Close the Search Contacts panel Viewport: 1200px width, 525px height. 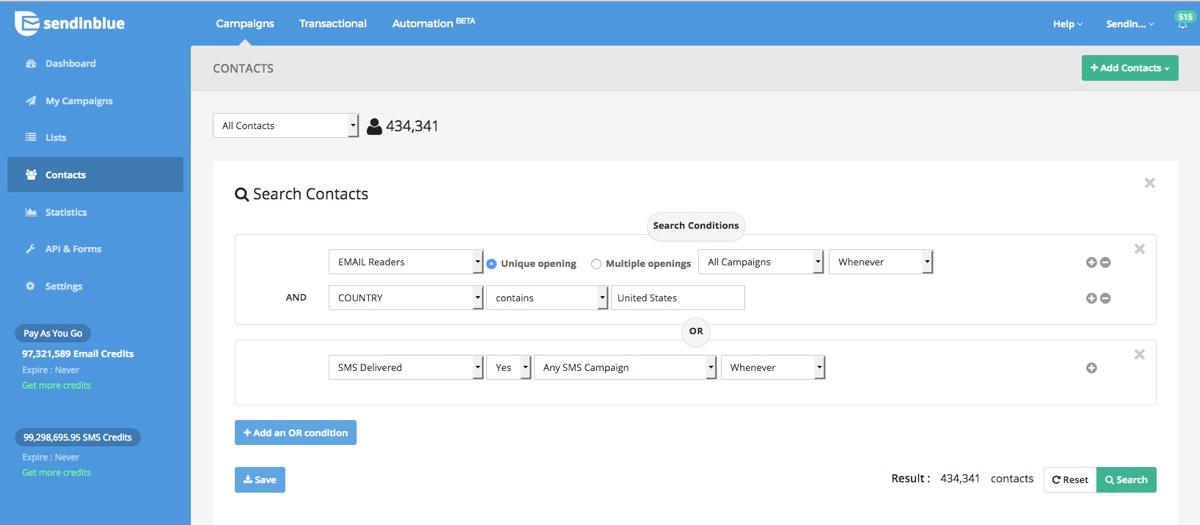click(1149, 183)
